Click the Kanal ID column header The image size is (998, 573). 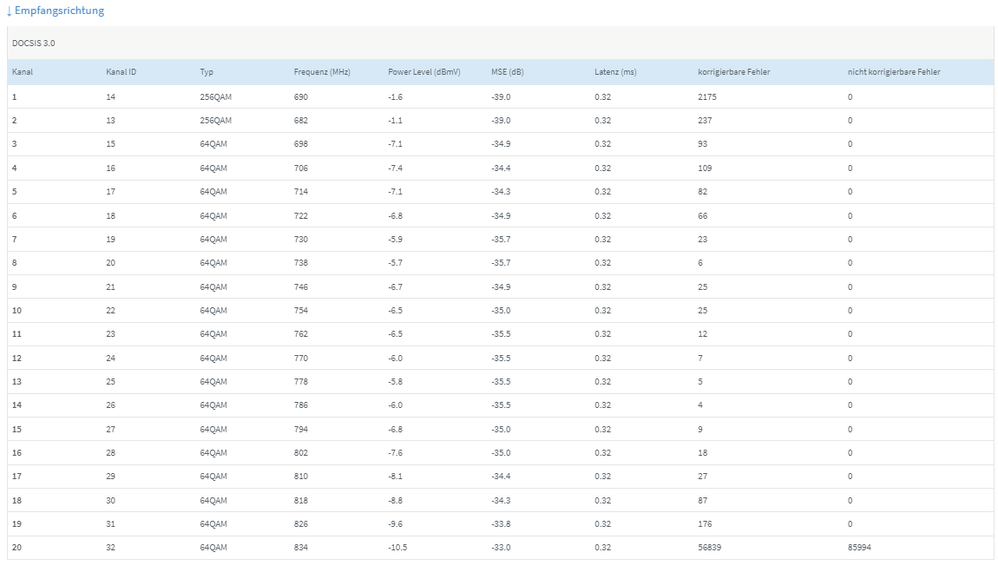(121, 72)
